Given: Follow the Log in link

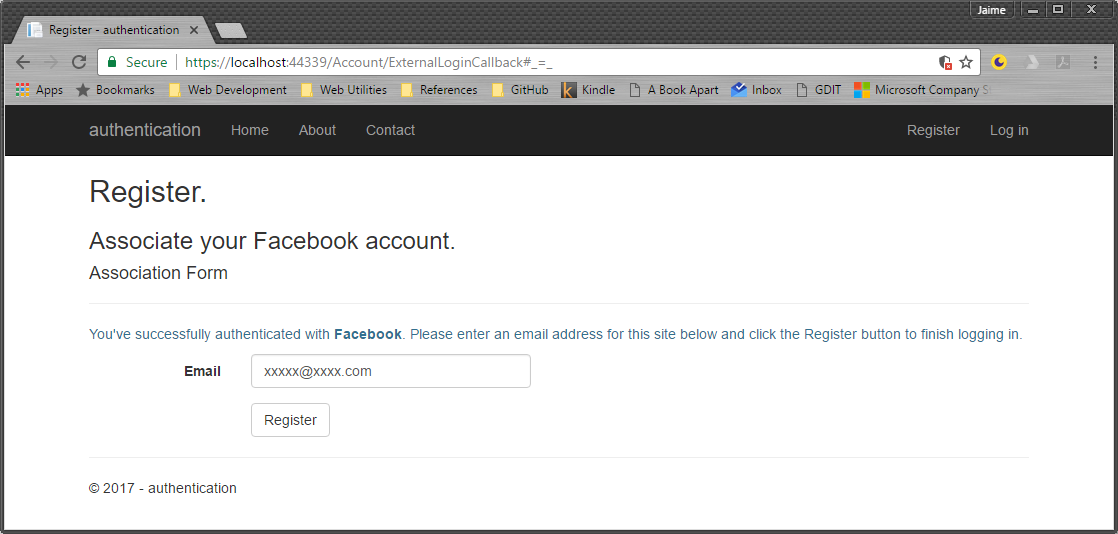Looking at the screenshot, I should pos(1009,130).
